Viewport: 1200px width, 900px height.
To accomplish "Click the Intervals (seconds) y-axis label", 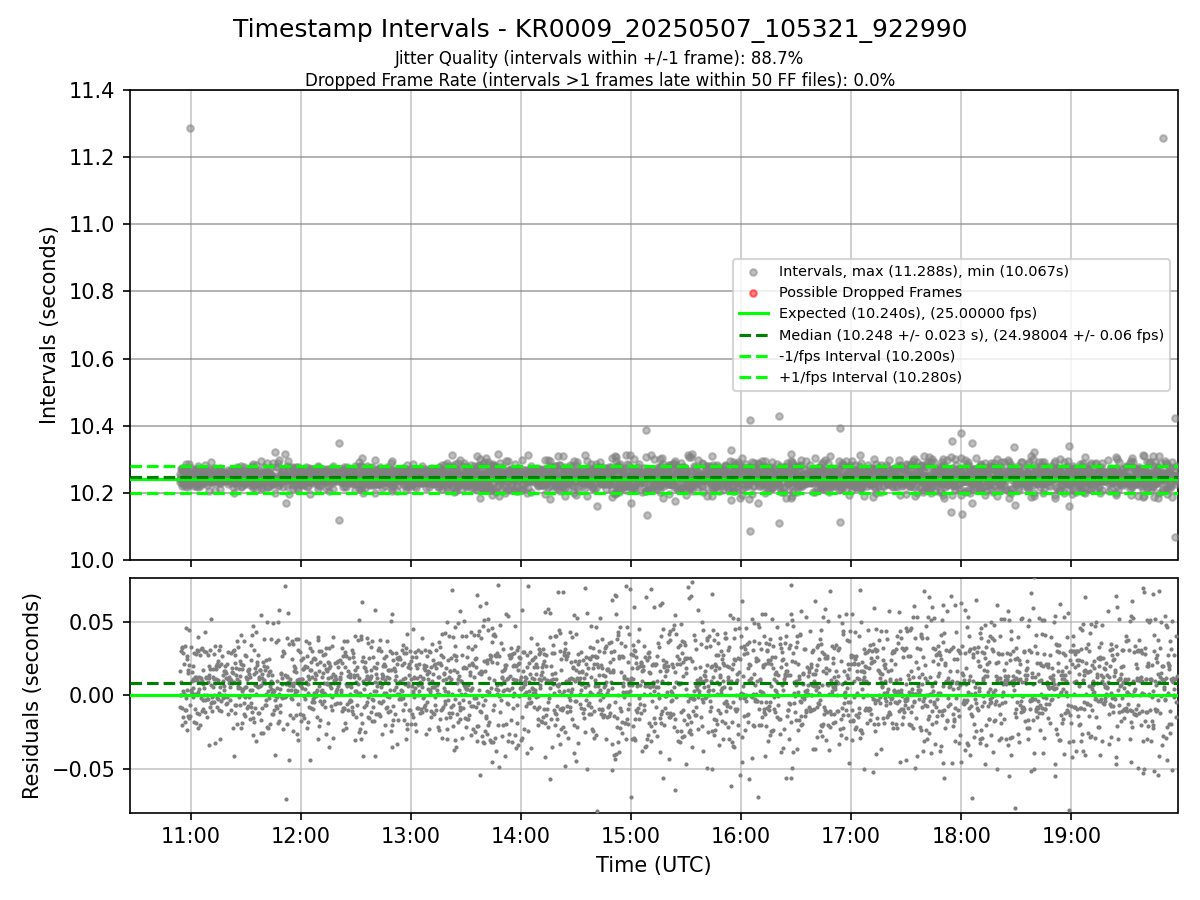I will 49,325.
